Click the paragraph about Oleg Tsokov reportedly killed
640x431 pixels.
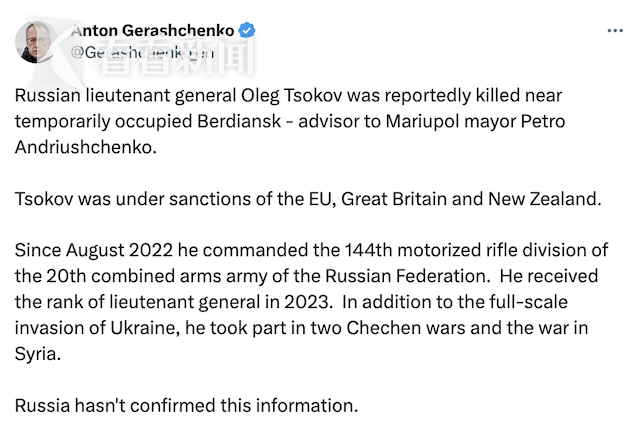click(x=290, y=121)
